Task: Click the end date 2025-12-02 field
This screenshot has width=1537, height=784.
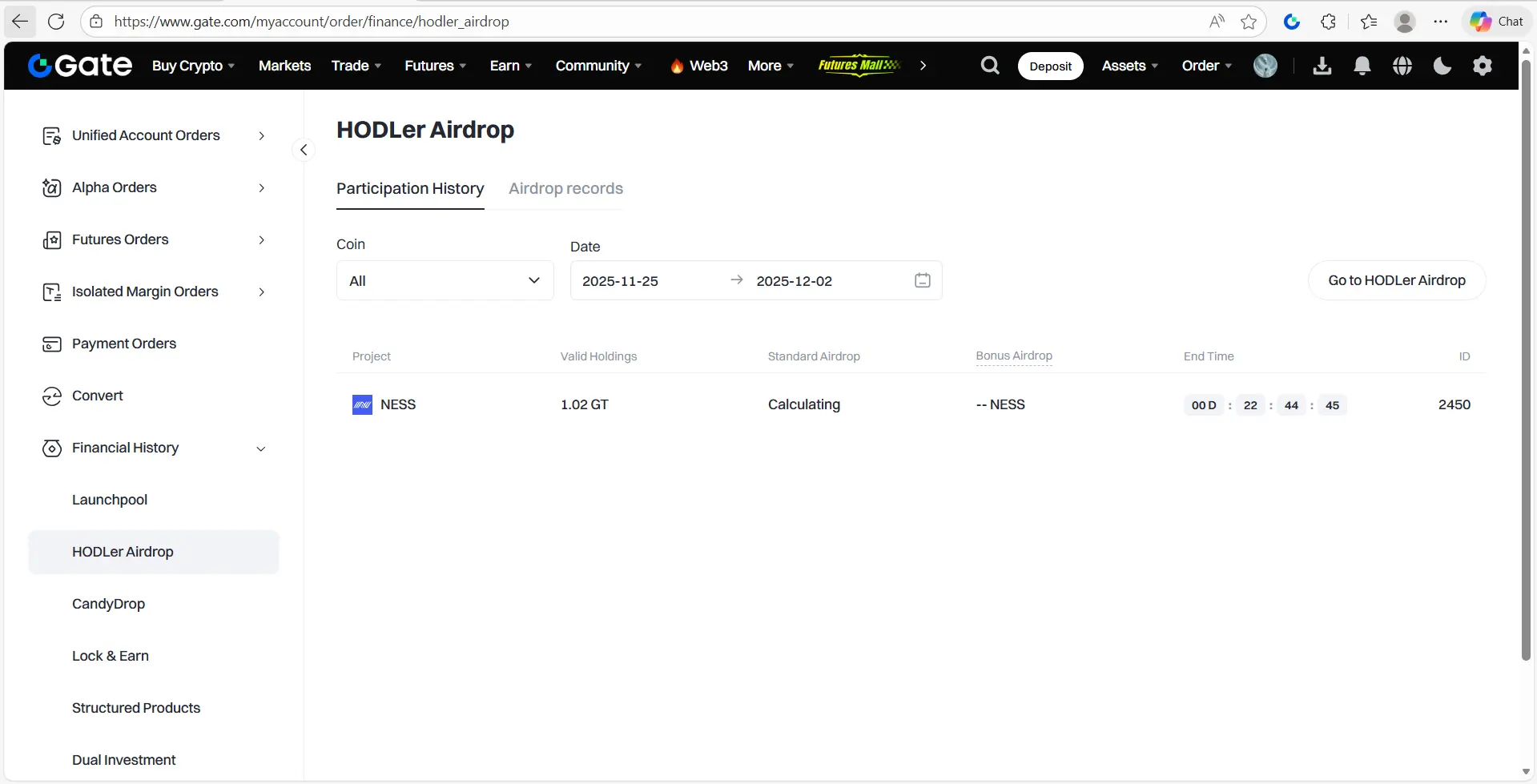Action: click(x=794, y=281)
